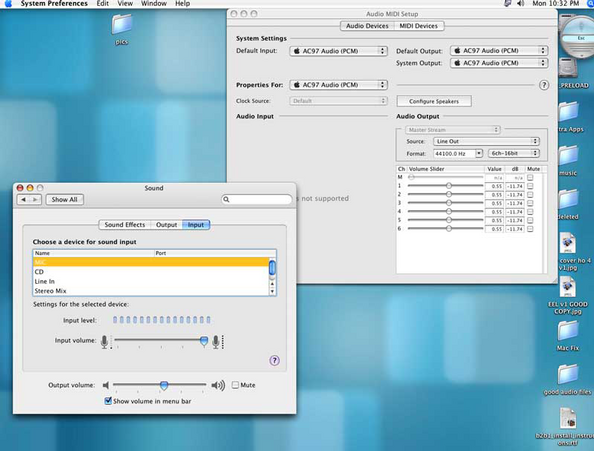Screen dimensions: 594x451
Task: Open the Apple menu icon
Action: click(8, 3)
